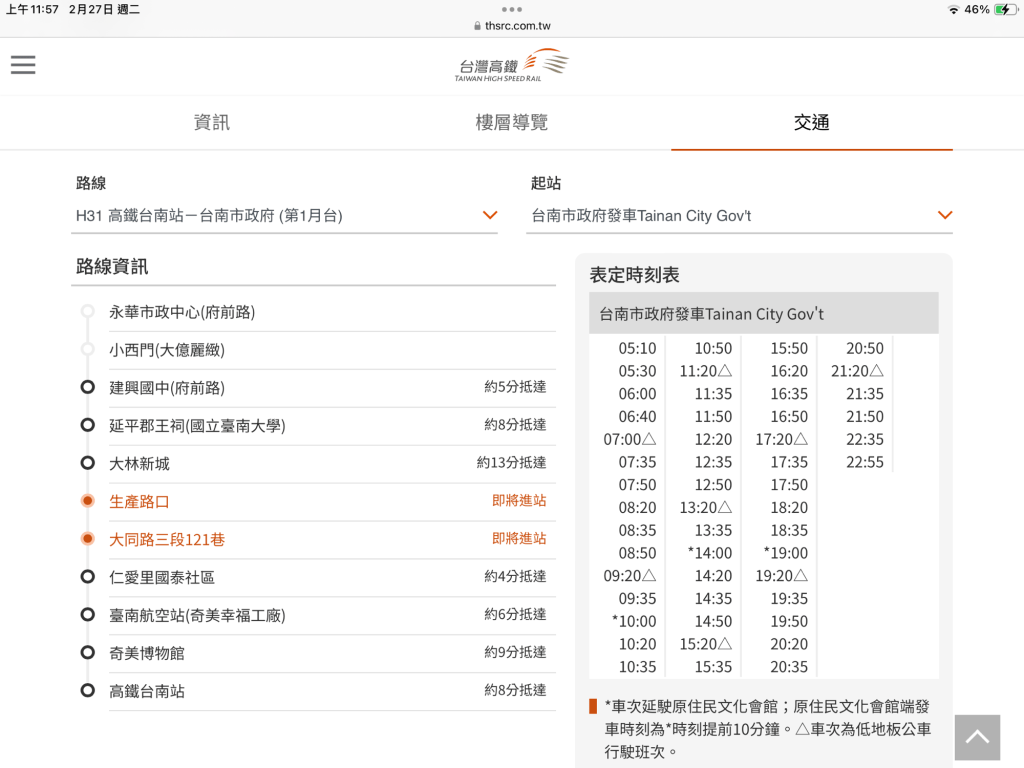Switch to the 樓層導覽 tab

click(511, 123)
